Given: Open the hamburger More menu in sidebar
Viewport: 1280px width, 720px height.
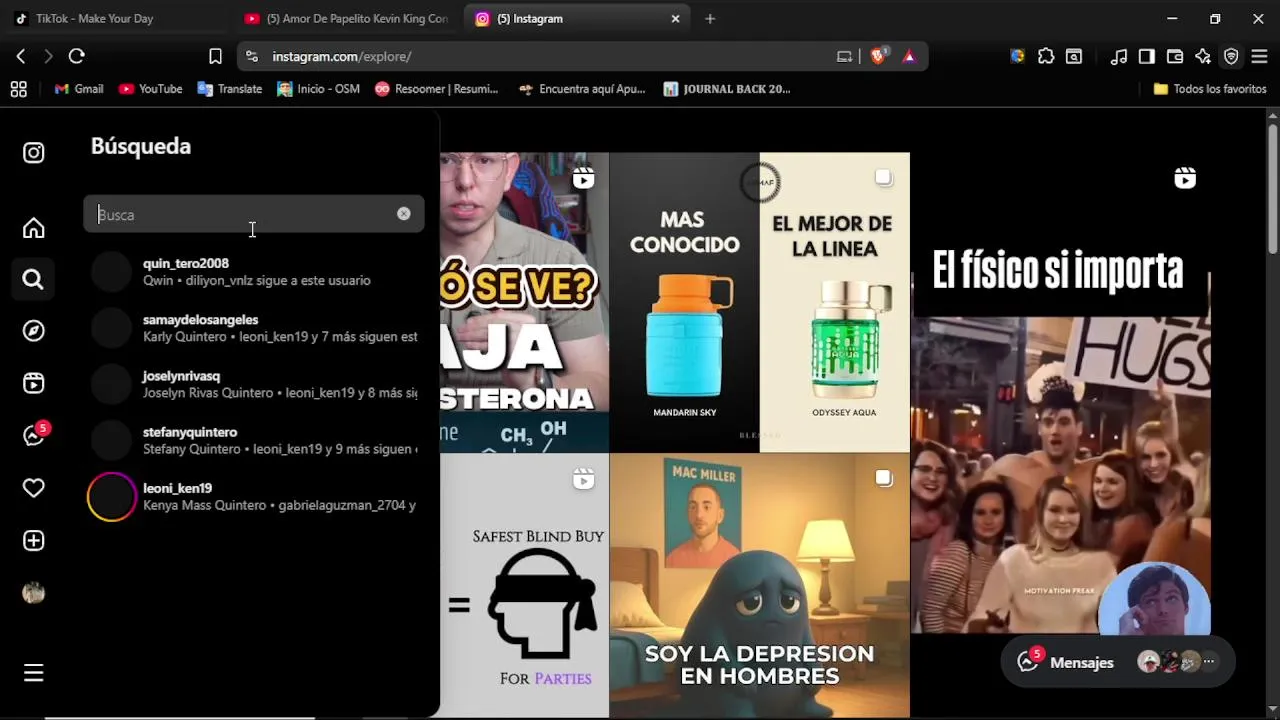Looking at the screenshot, I should tap(34, 673).
